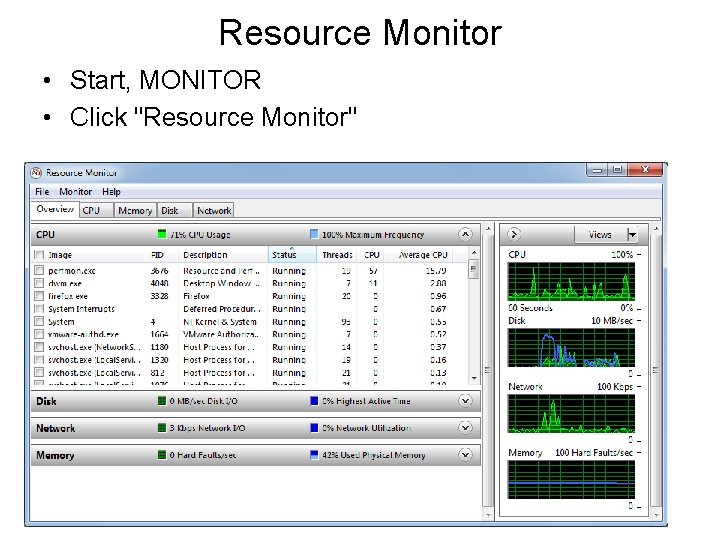Click the green CPU Usage indicator square
Image resolution: width=720 pixels, height=540 pixels.
tap(162, 234)
